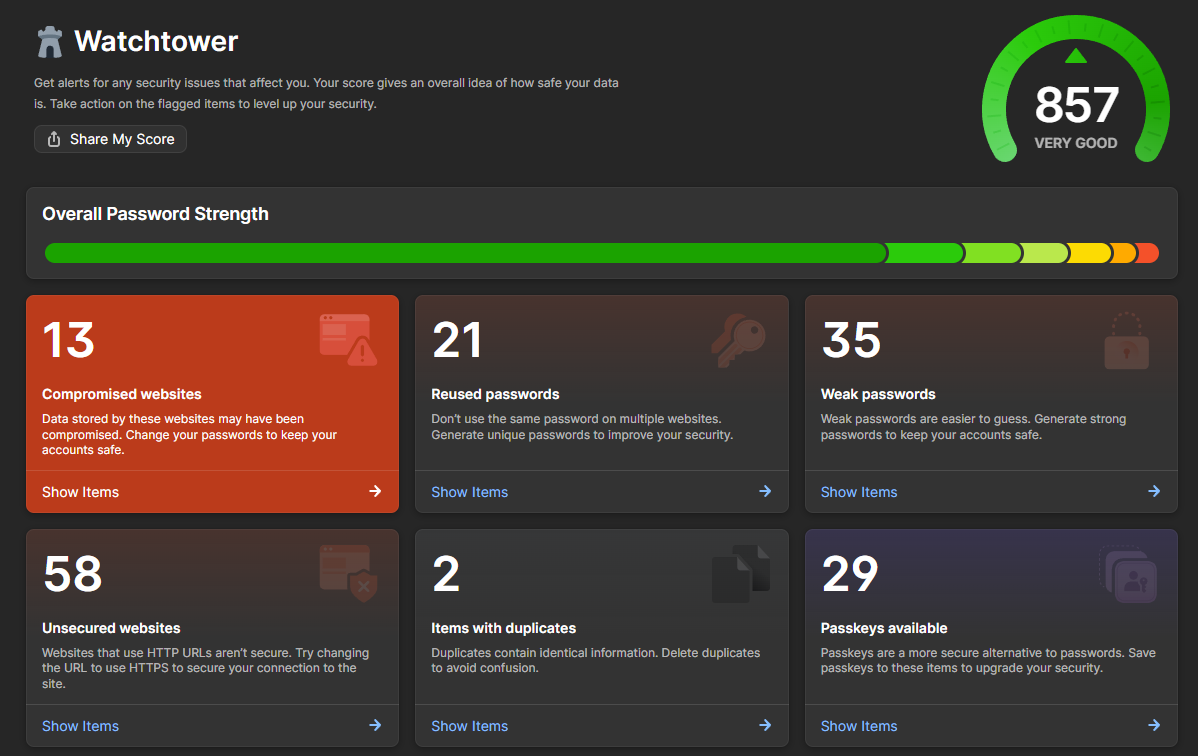1198x756 pixels.
Task: Click the passkeys available person icon
Action: 1128,573
